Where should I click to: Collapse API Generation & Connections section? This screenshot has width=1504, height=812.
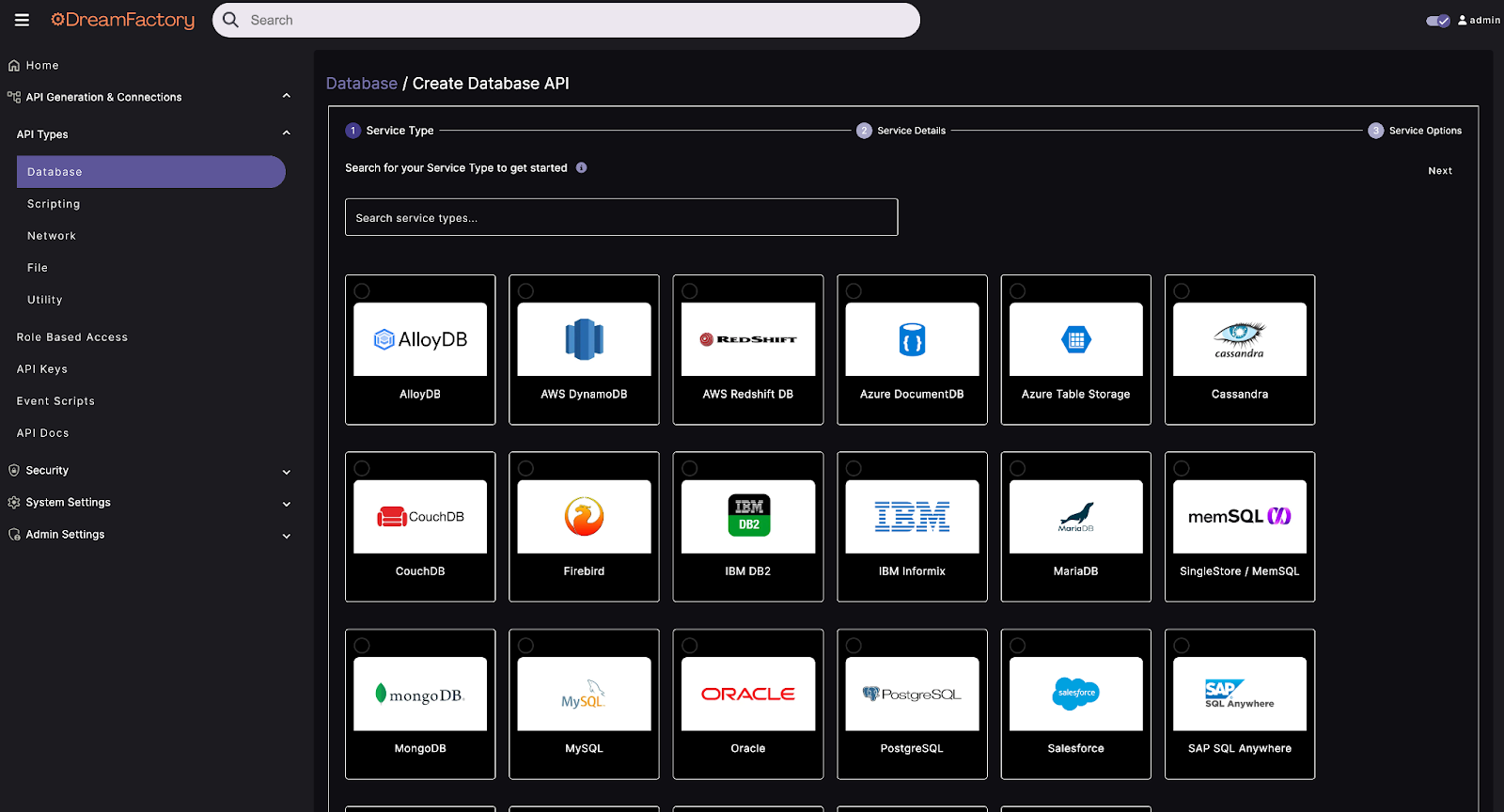tap(287, 96)
